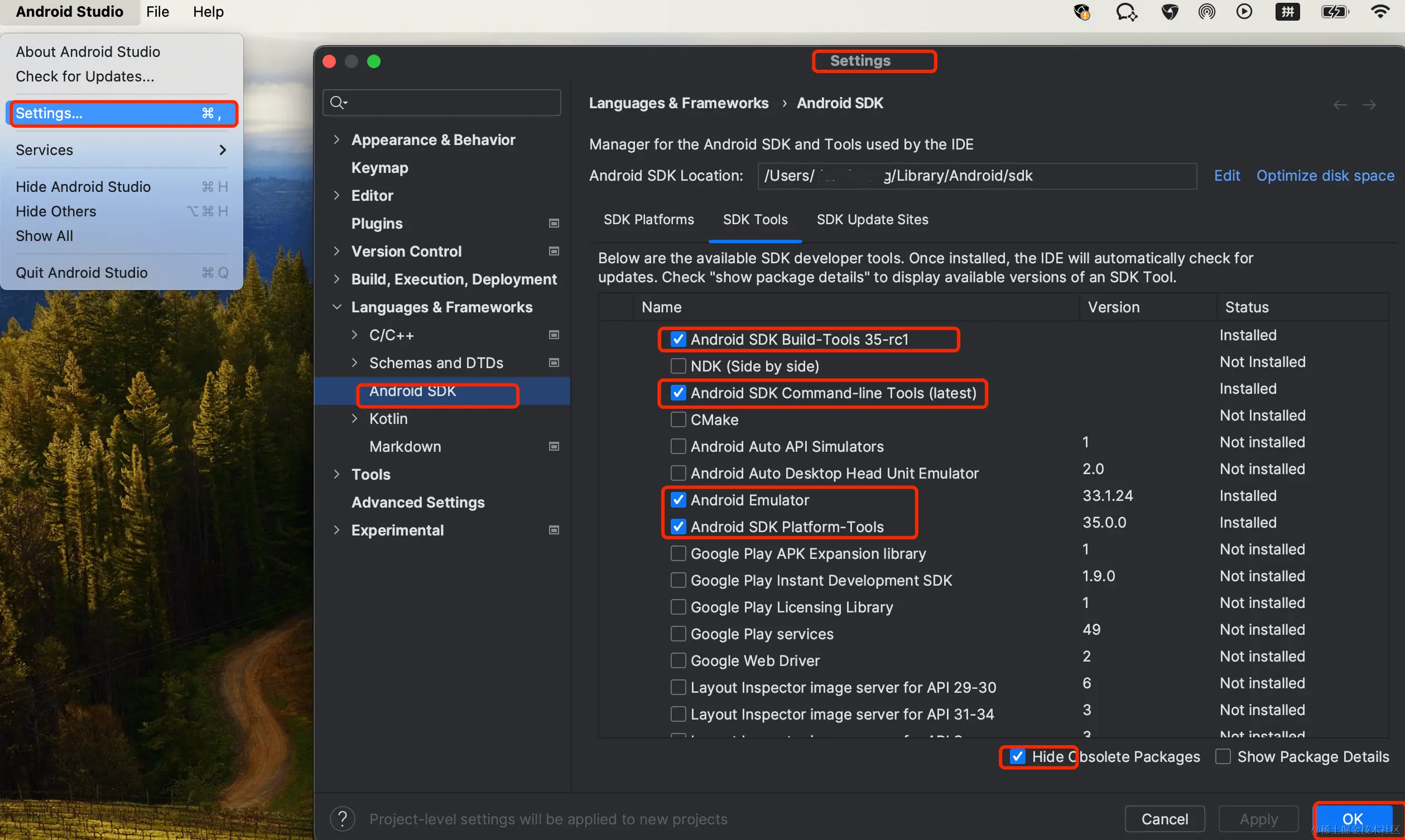Select the SDK Tools tab
The image size is (1405, 840).
[755, 220]
